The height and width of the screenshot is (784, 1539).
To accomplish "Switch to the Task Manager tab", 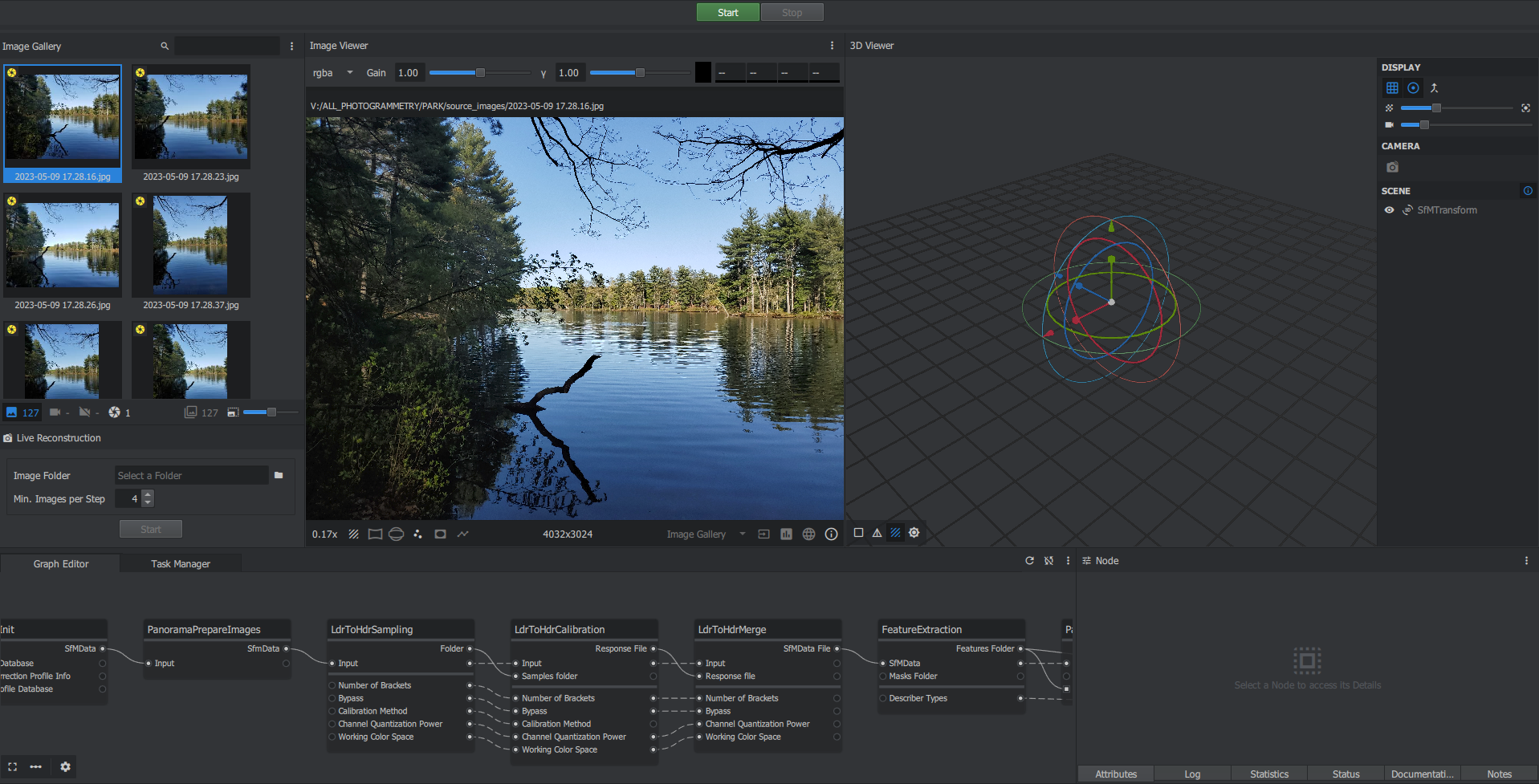I will 180,564.
